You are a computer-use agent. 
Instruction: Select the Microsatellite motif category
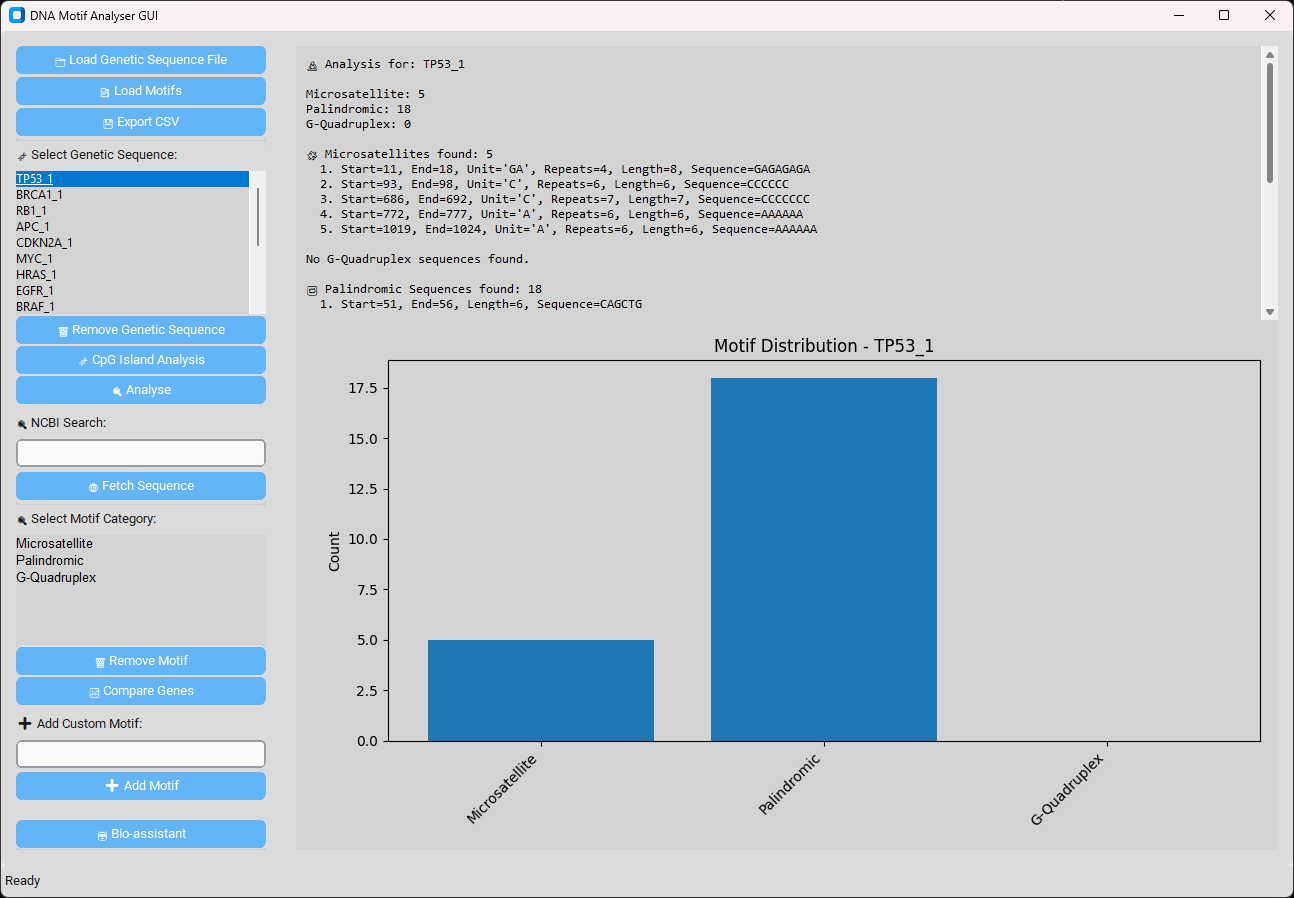click(x=55, y=544)
